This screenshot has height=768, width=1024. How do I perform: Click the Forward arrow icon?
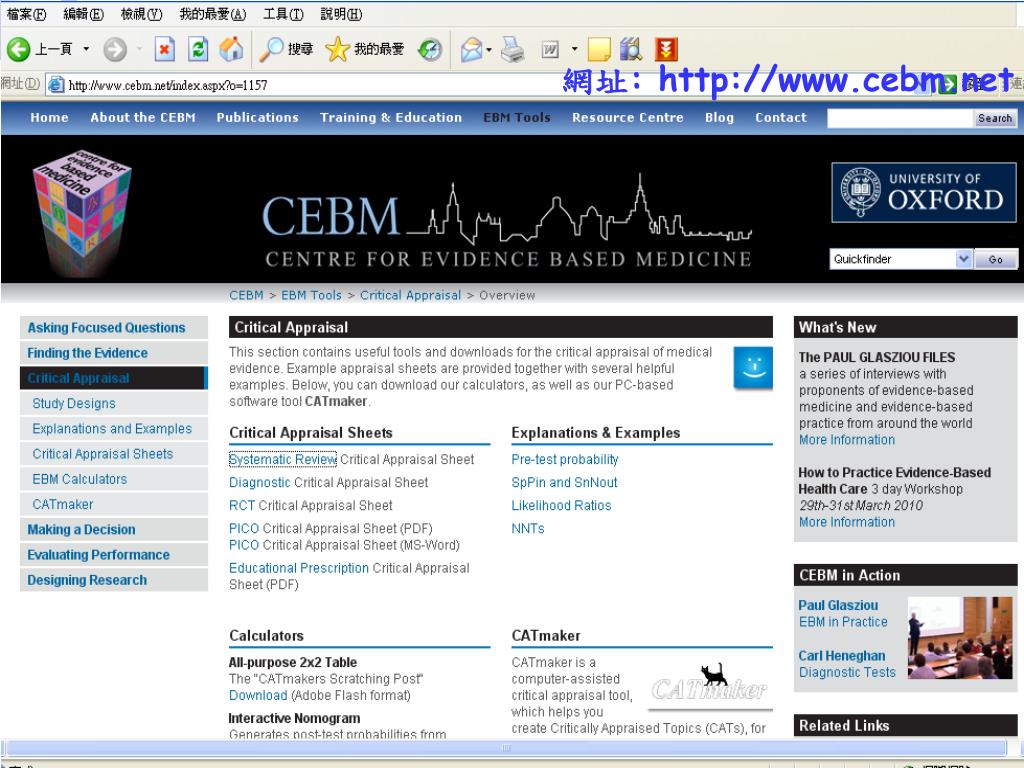pyautogui.click(x=115, y=49)
